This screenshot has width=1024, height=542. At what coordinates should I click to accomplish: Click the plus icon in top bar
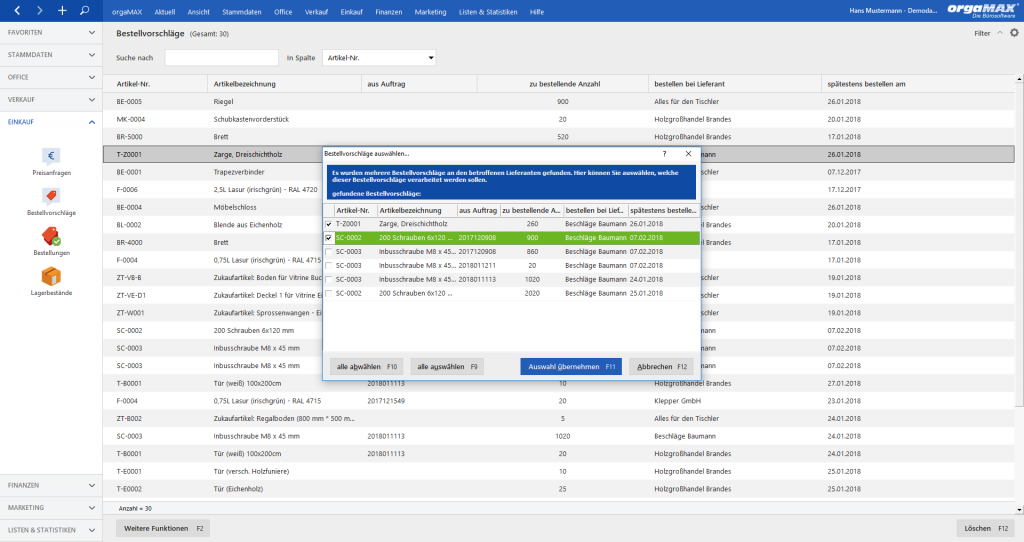pos(62,10)
